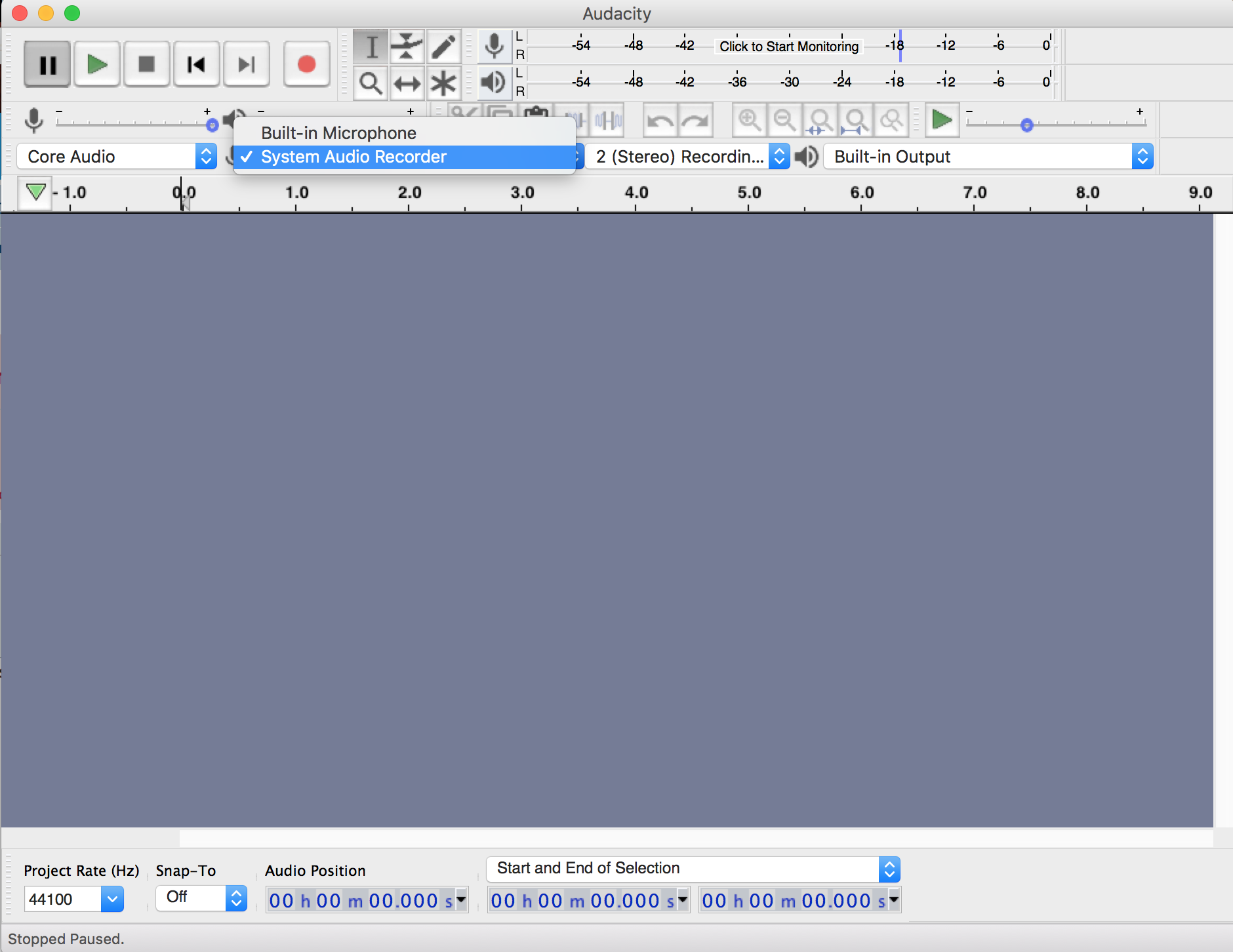
Task: Open the Built-in Output device dropdown
Action: pyautogui.click(x=987, y=156)
